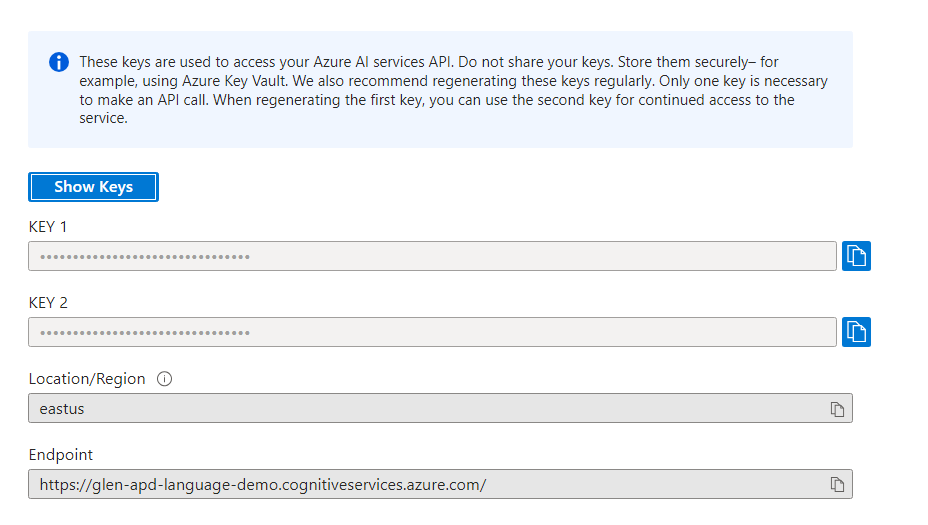928x525 pixels.
Task: Copy KEY 1 to clipboard
Action: (x=856, y=256)
